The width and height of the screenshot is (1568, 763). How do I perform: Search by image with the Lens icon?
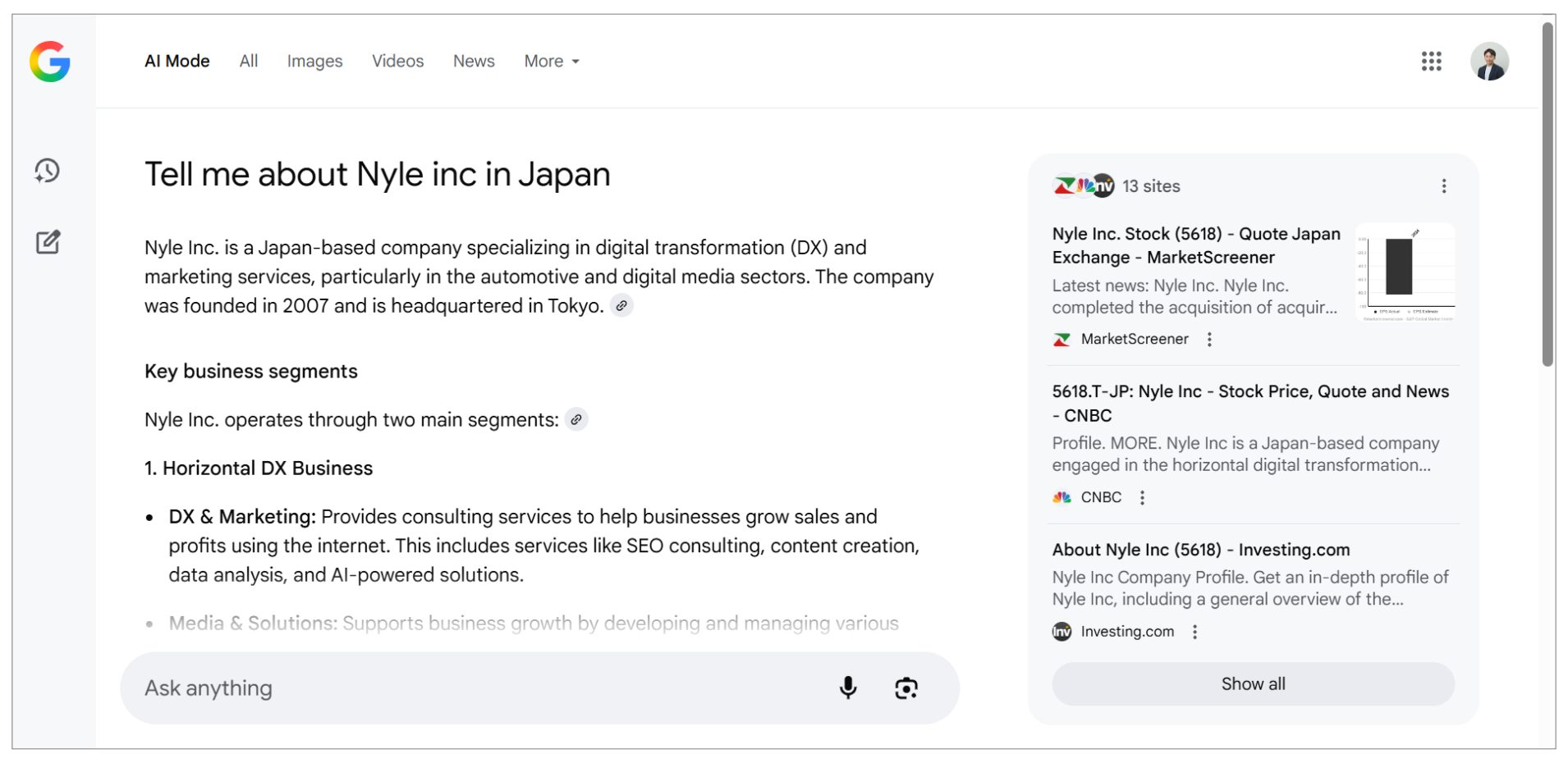905,688
